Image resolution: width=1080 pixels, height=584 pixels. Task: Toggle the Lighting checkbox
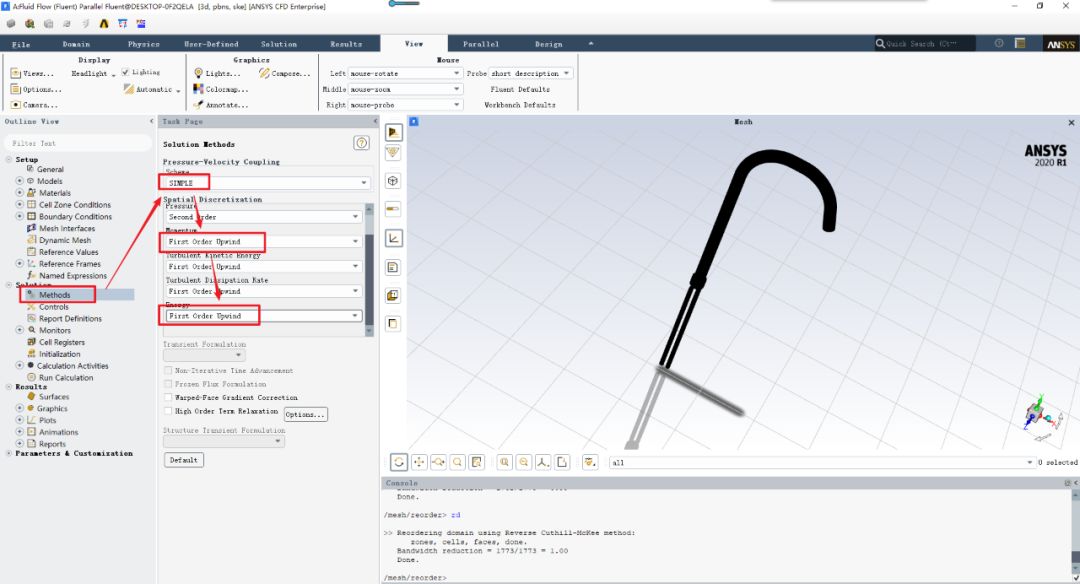[x=125, y=72]
